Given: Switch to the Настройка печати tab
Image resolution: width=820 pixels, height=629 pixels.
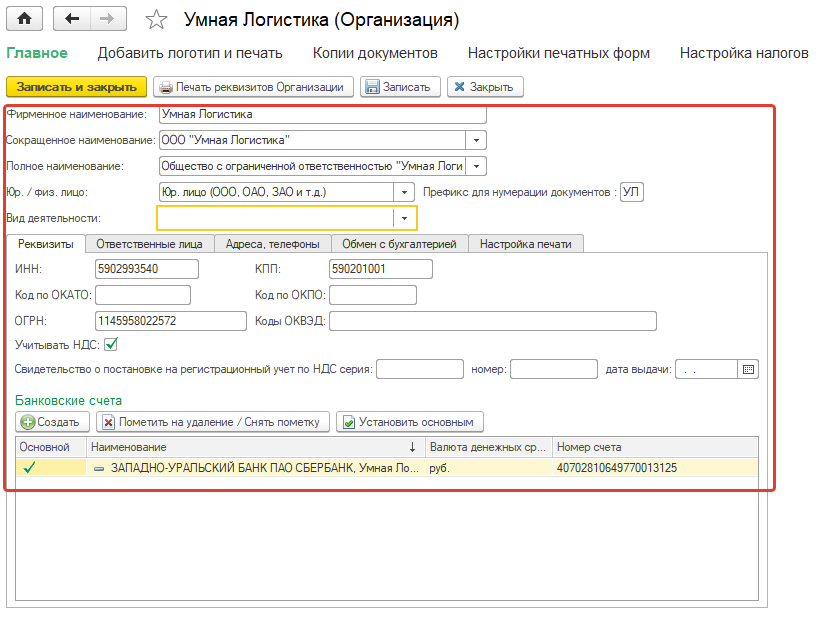Looking at the screenshot, I should coord(526,244).
